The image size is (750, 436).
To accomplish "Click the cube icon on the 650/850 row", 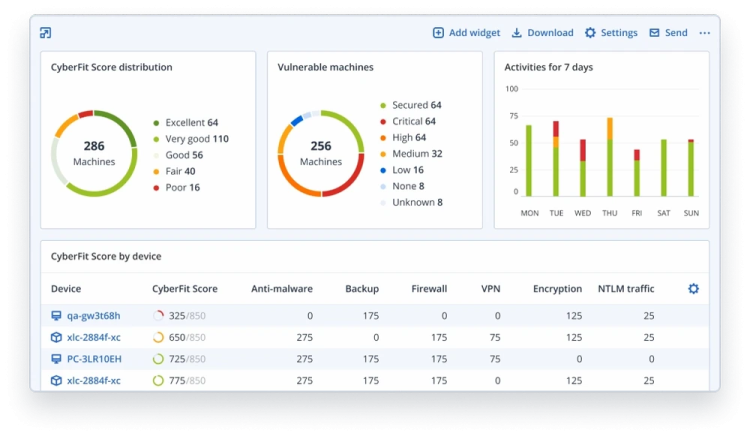I will [x=56, y=337].
